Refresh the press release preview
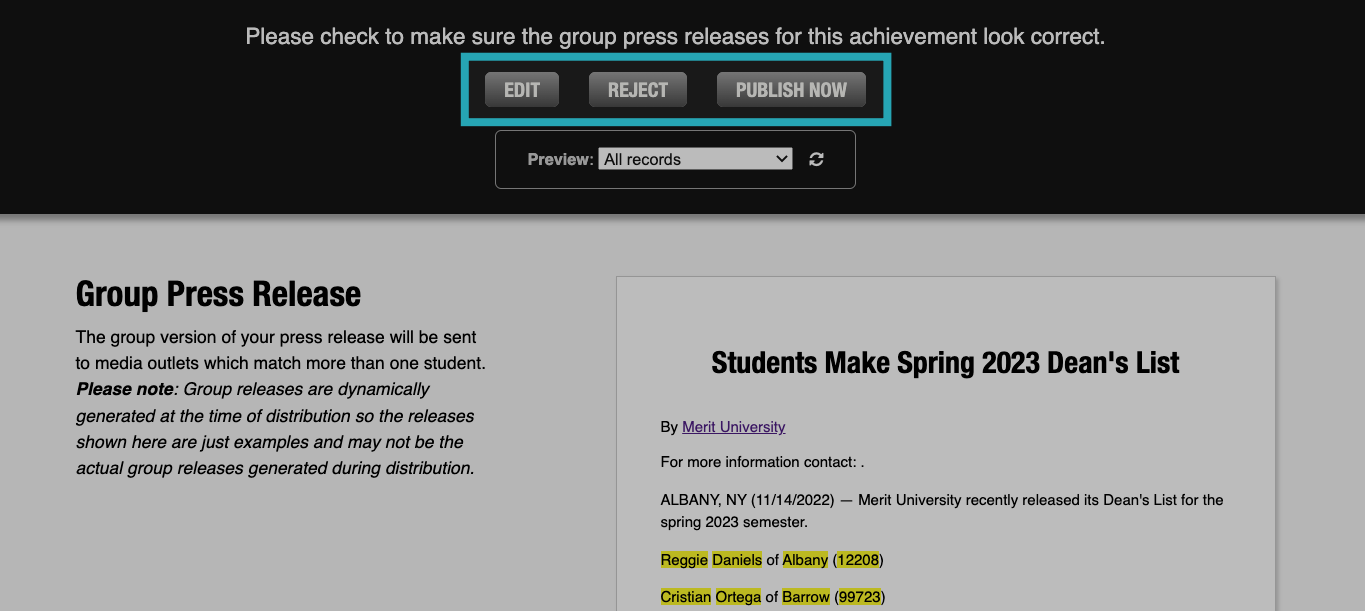 point(816,158)
